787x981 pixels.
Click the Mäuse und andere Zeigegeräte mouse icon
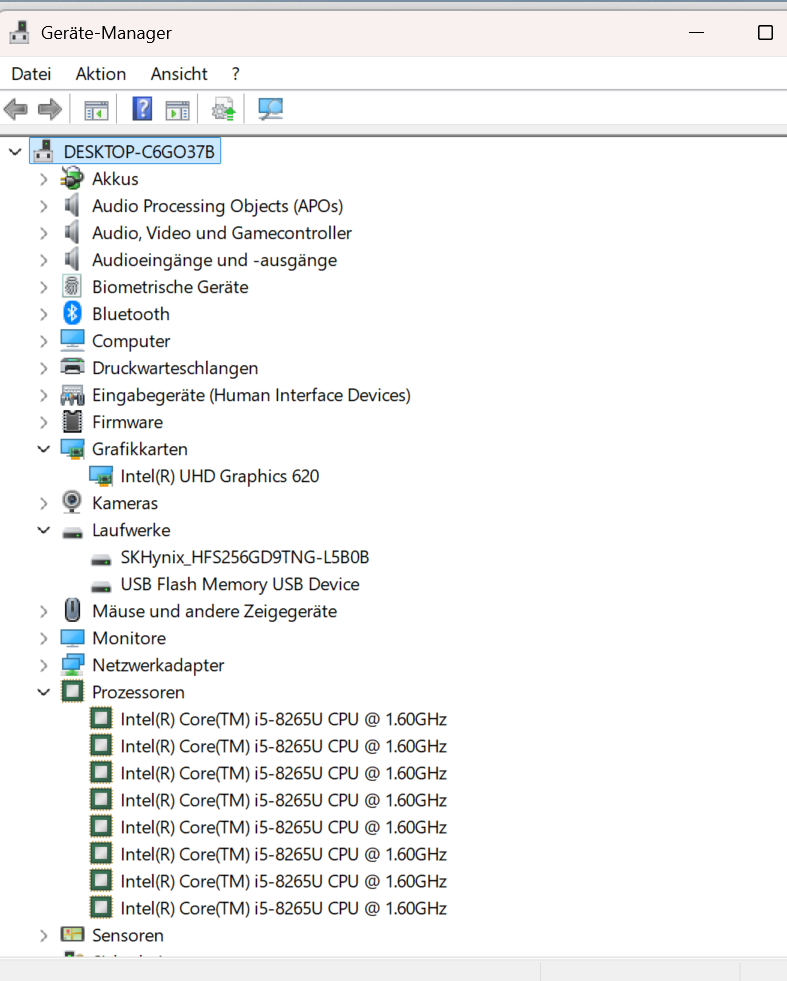72,611
